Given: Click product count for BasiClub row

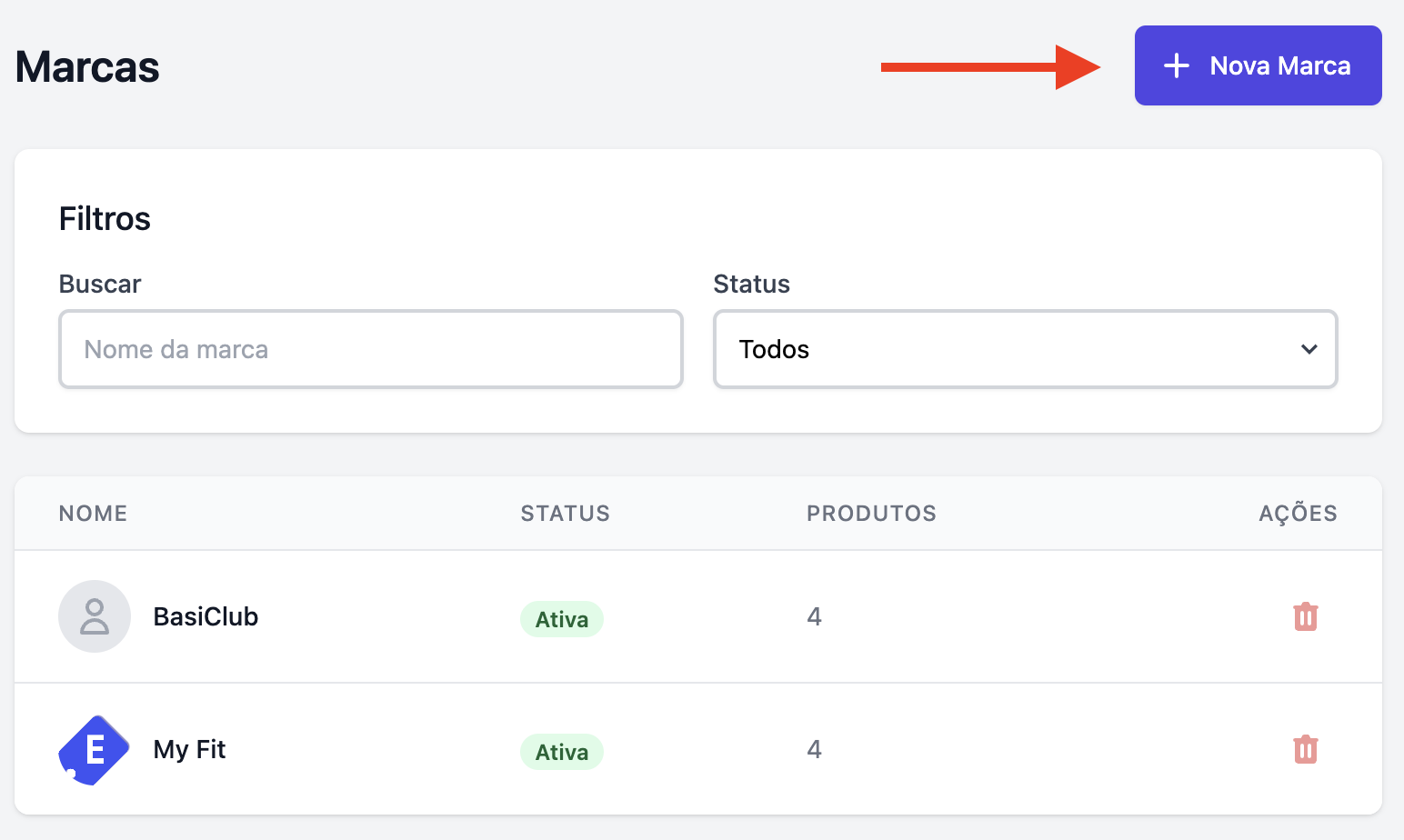Looking at the screenshot, I should pyautogui.click(x=814, y=616).
